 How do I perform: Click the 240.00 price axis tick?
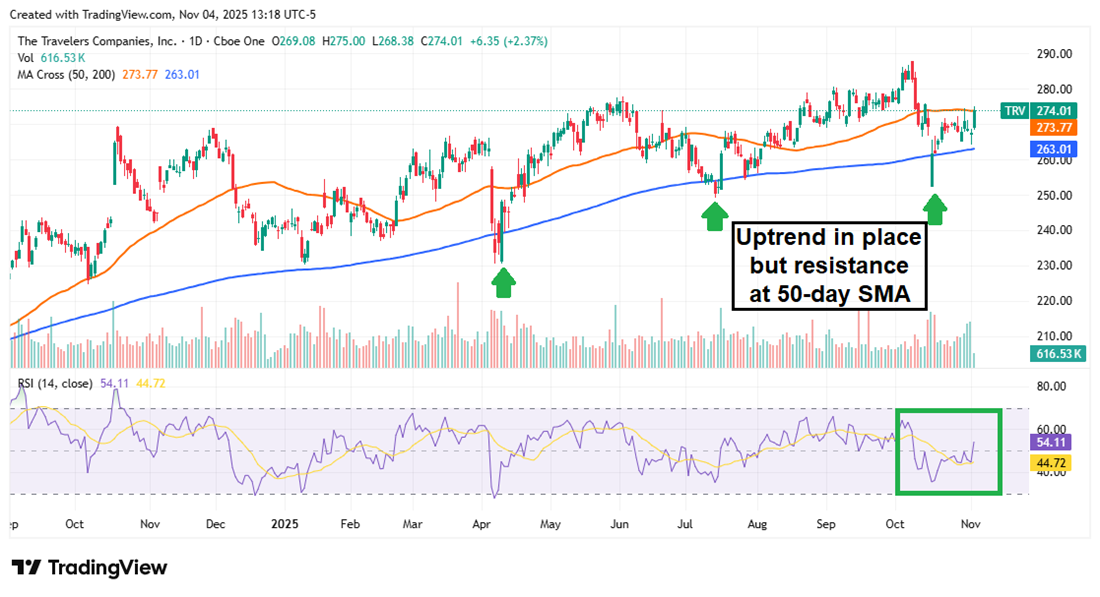pyautogui.click(x=1054, y=230)
